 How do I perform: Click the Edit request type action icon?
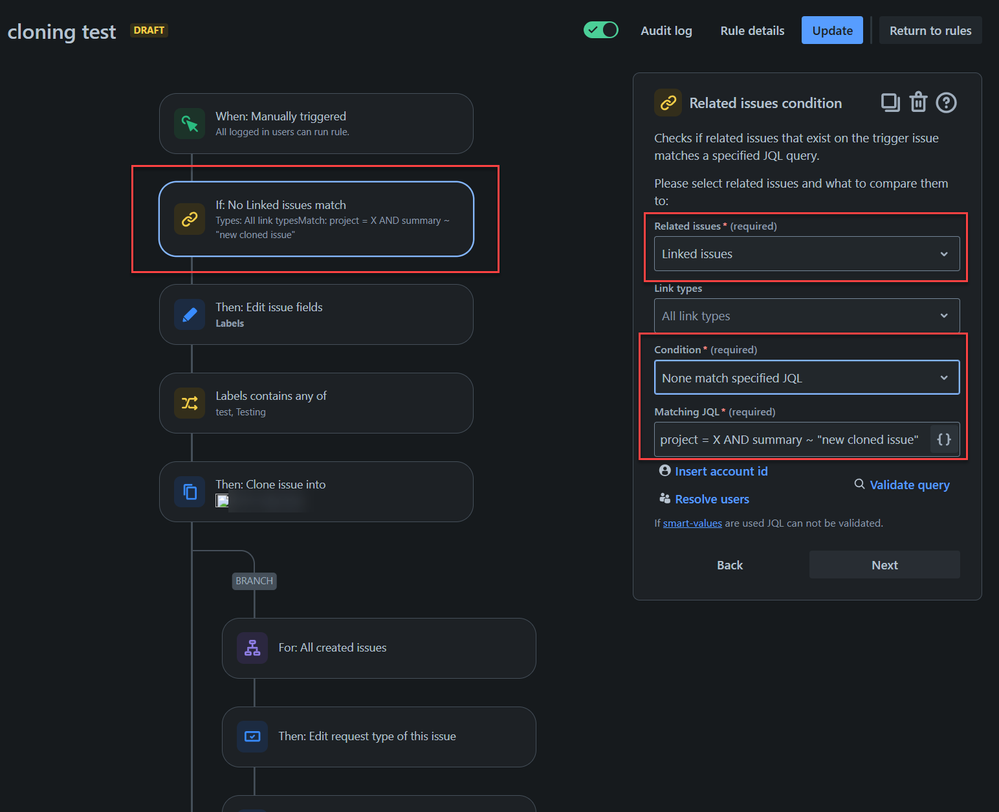252,736
